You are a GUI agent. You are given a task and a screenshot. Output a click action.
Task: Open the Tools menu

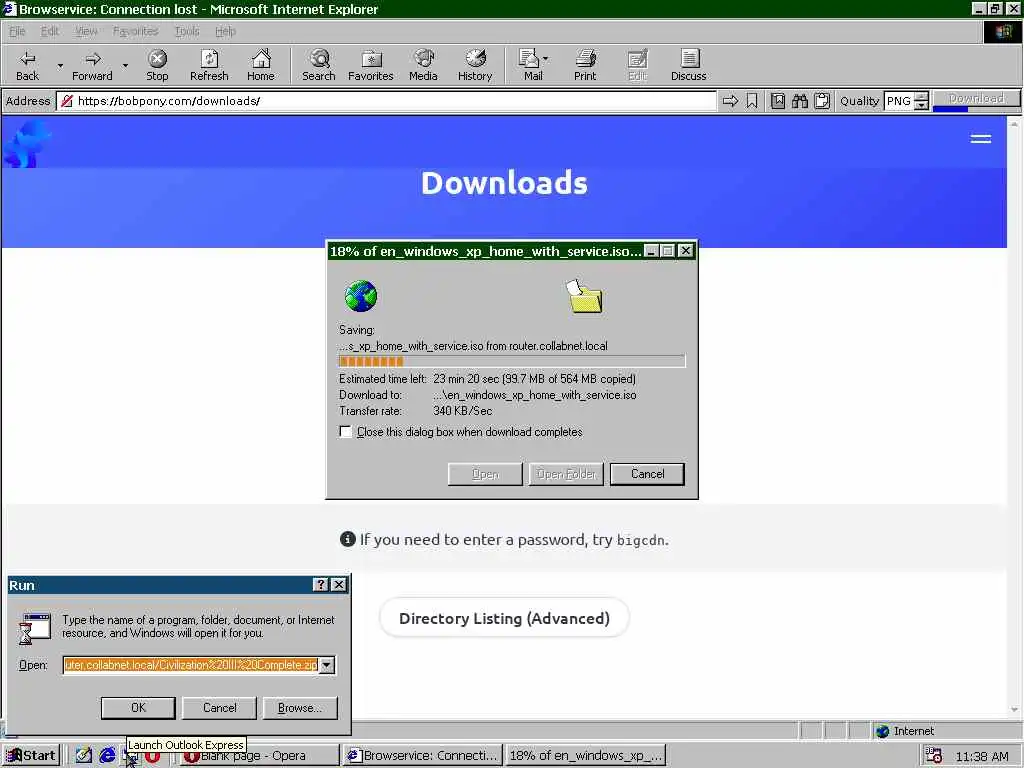(x=187, y=31)
